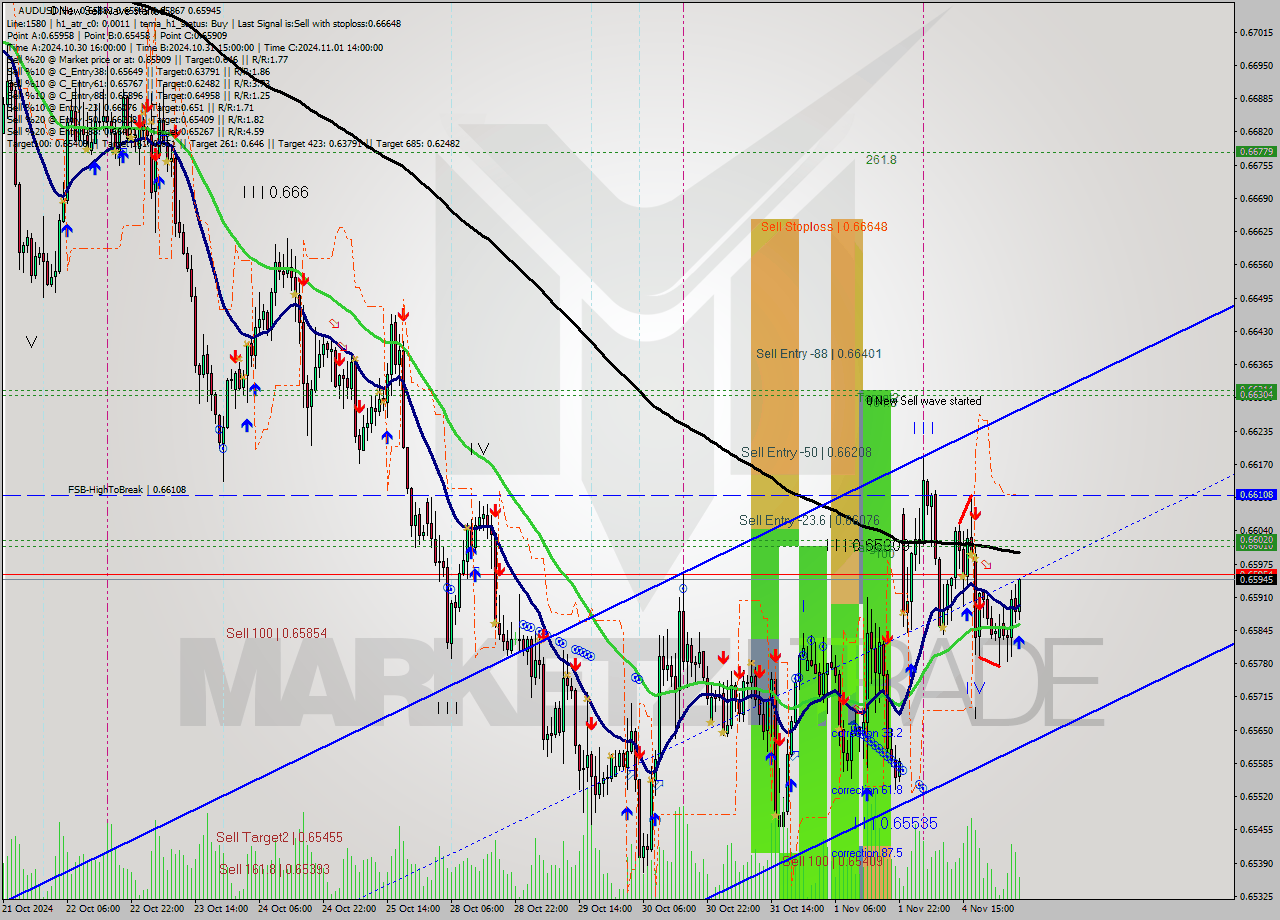Click the '4 Nov 15:00' time axis label
The width and height of the screenshot is (1280, 920).
coord(987,909)
